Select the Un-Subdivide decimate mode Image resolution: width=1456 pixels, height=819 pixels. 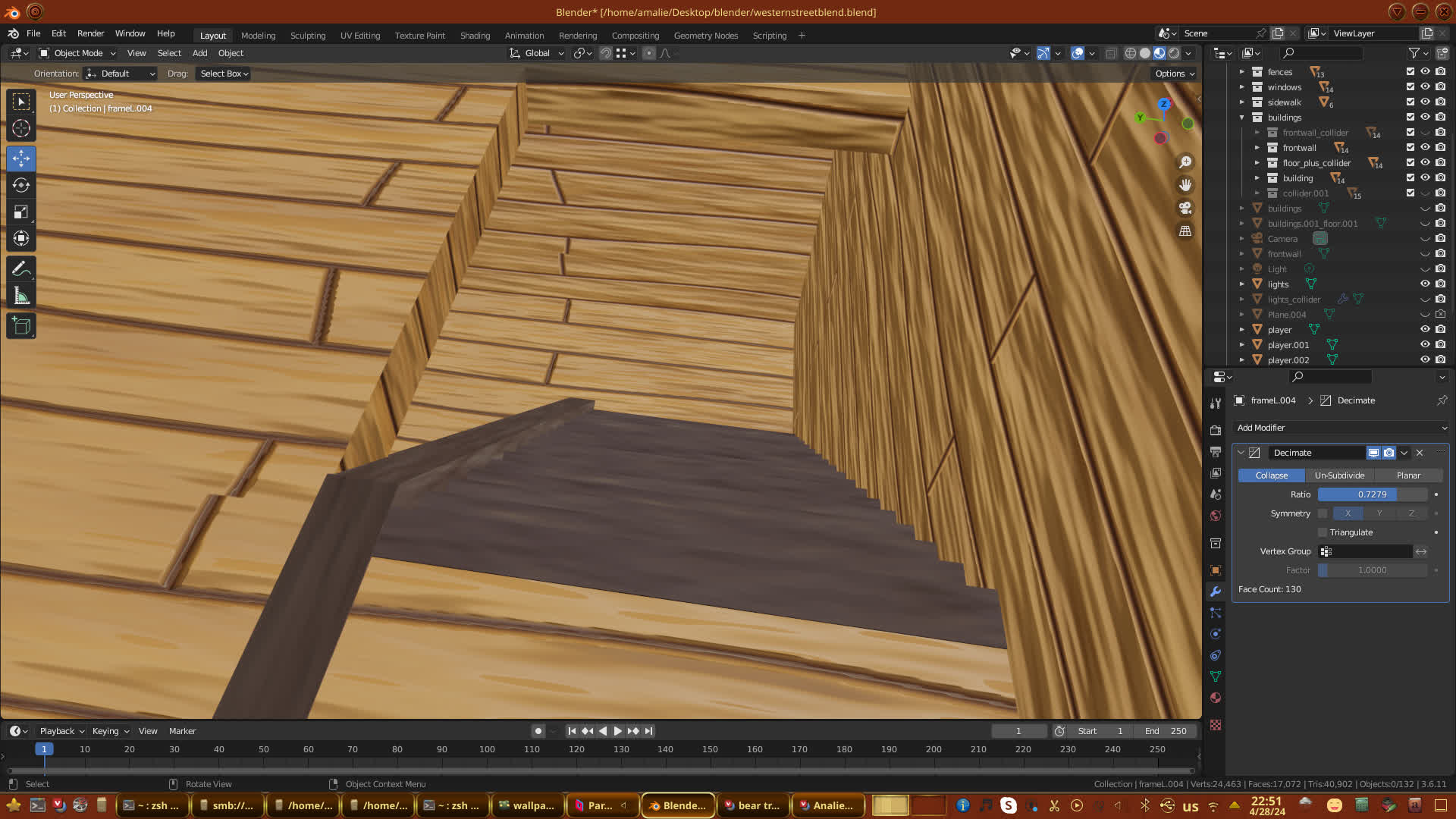1339,475
